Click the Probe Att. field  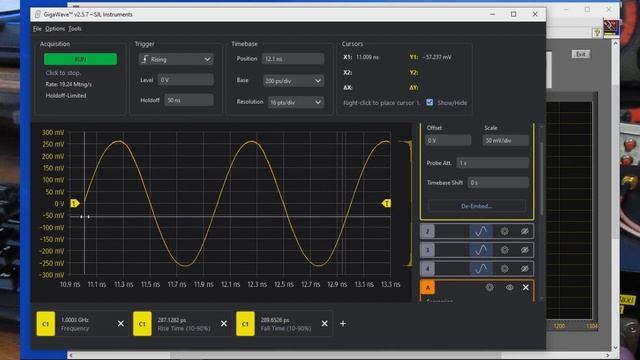(x=493, y=163)
